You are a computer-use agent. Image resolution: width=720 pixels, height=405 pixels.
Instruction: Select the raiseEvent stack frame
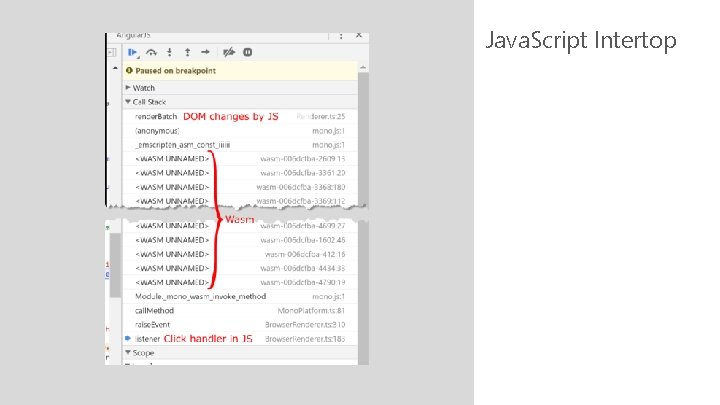tap(240, 325)
